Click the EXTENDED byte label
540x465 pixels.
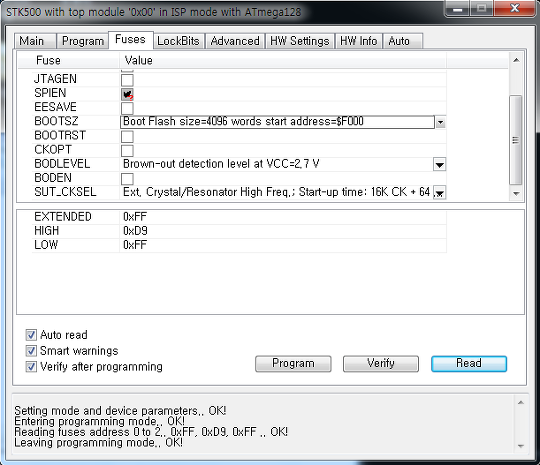point(63,217)
